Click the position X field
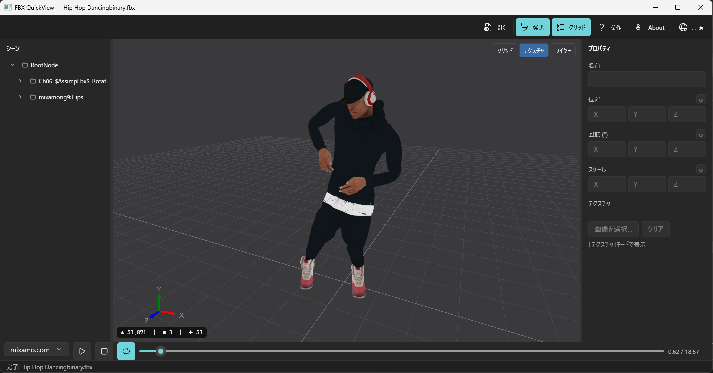713x373 pixels. tap(607, 114)
